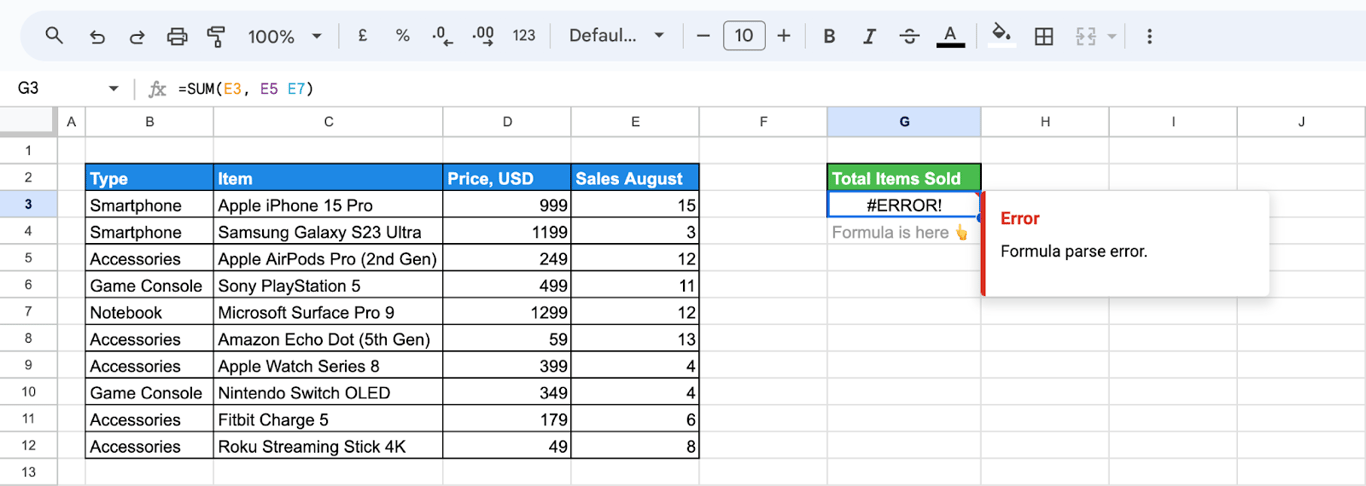This screenshot has height=486, width=1366.
Task: Redo the last action
Action: pos(137,36)
